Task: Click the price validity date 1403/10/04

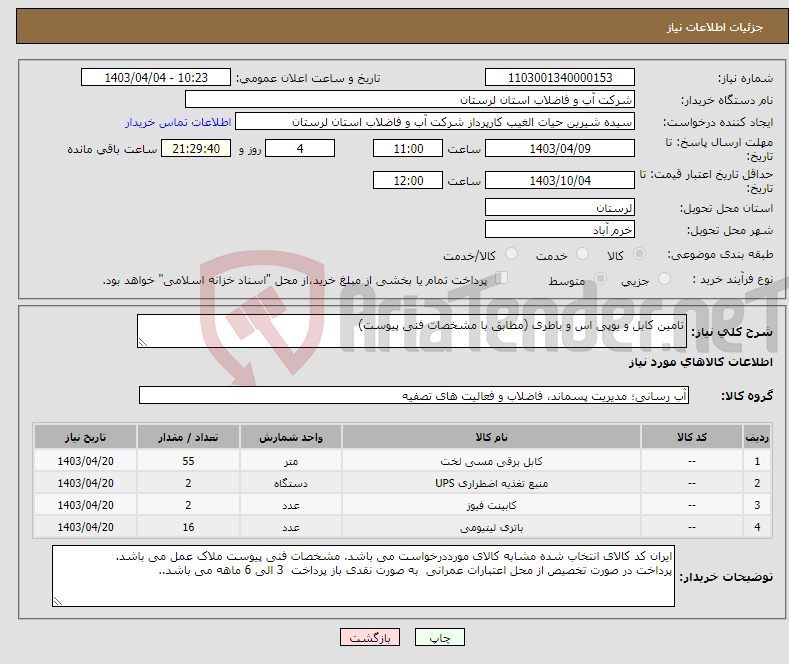Action: pyautogui.click(x=560, y=180)
